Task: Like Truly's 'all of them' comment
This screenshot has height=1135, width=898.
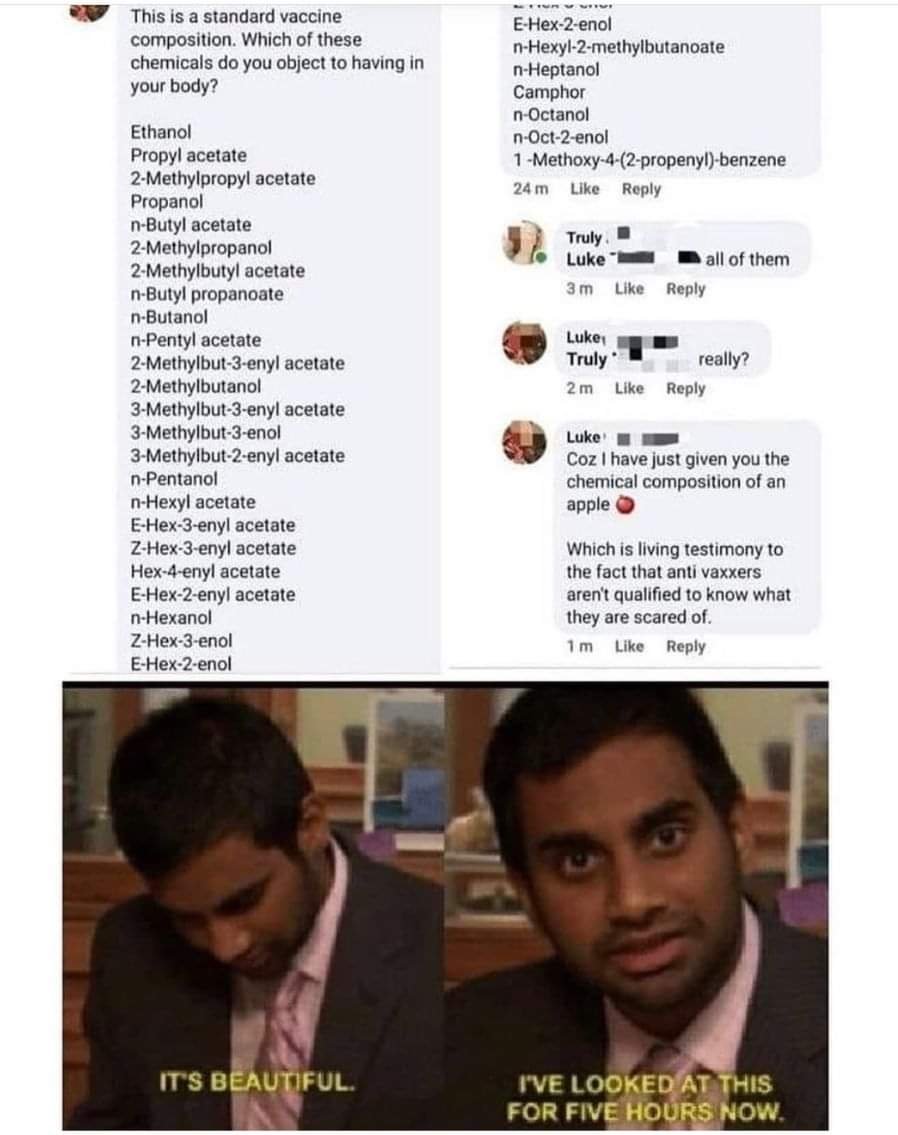Action: [x=629, y=289]
